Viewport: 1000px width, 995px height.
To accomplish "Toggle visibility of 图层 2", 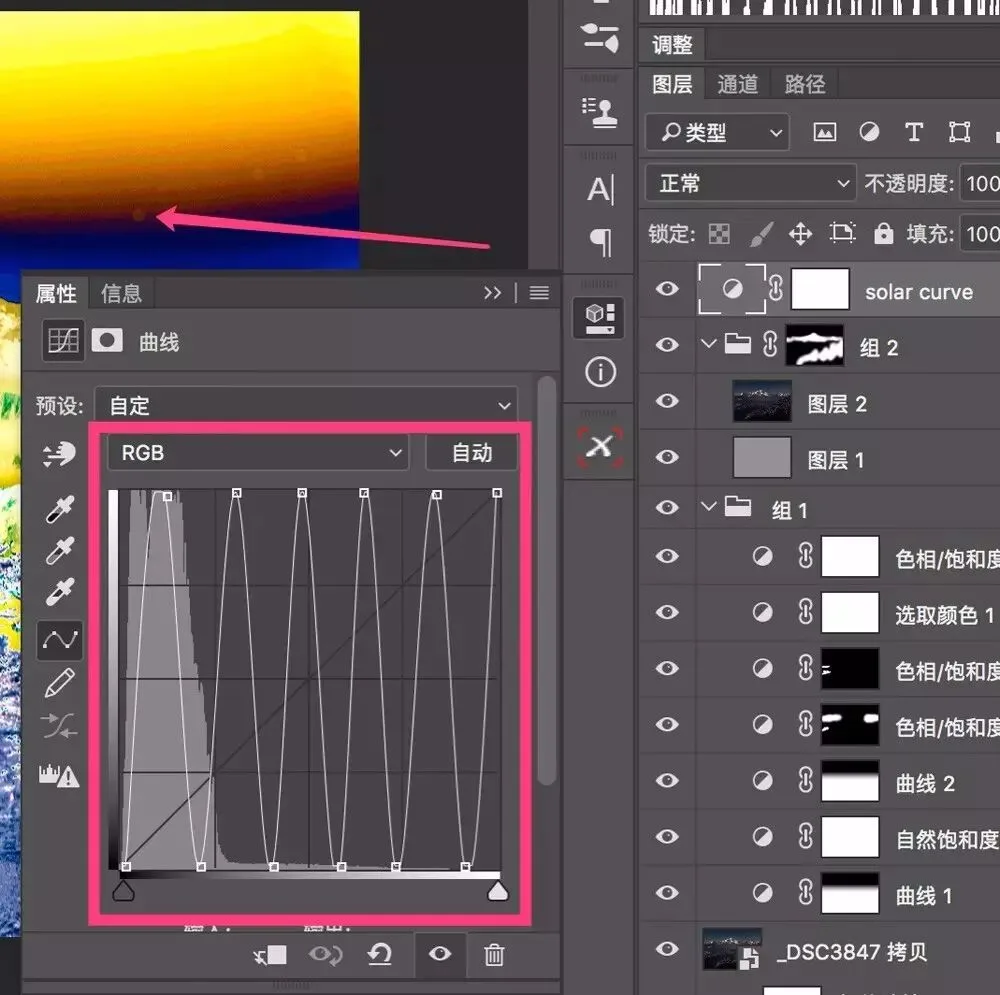I will 667,401.
